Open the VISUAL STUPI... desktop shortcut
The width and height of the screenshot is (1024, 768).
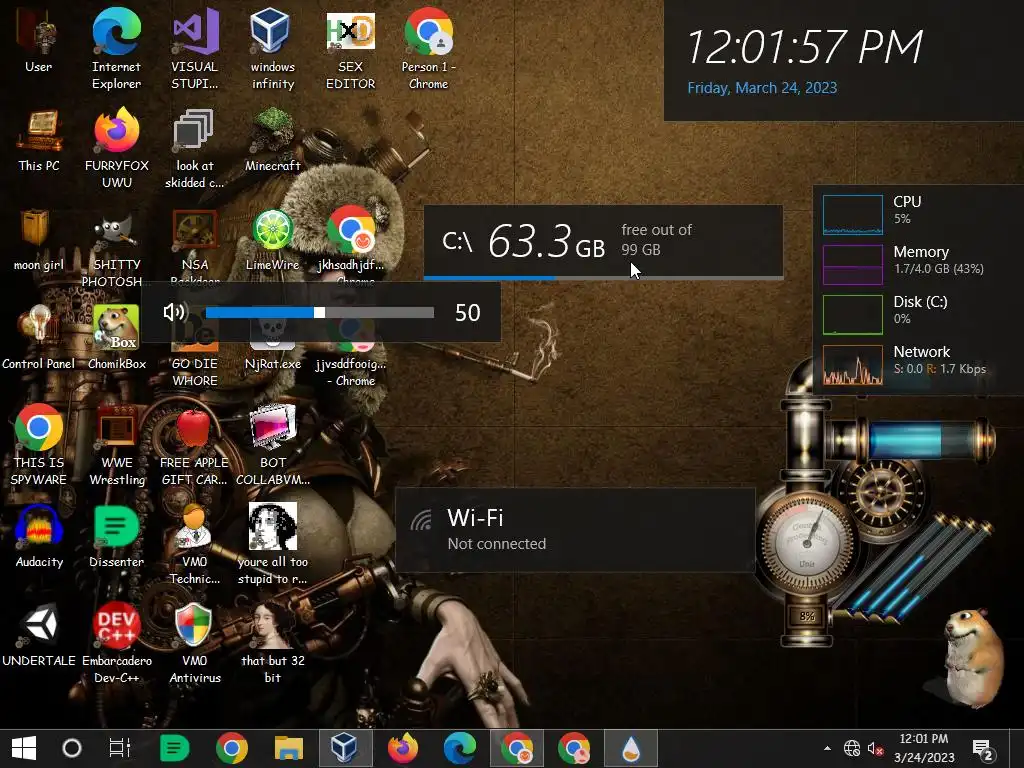195,49
